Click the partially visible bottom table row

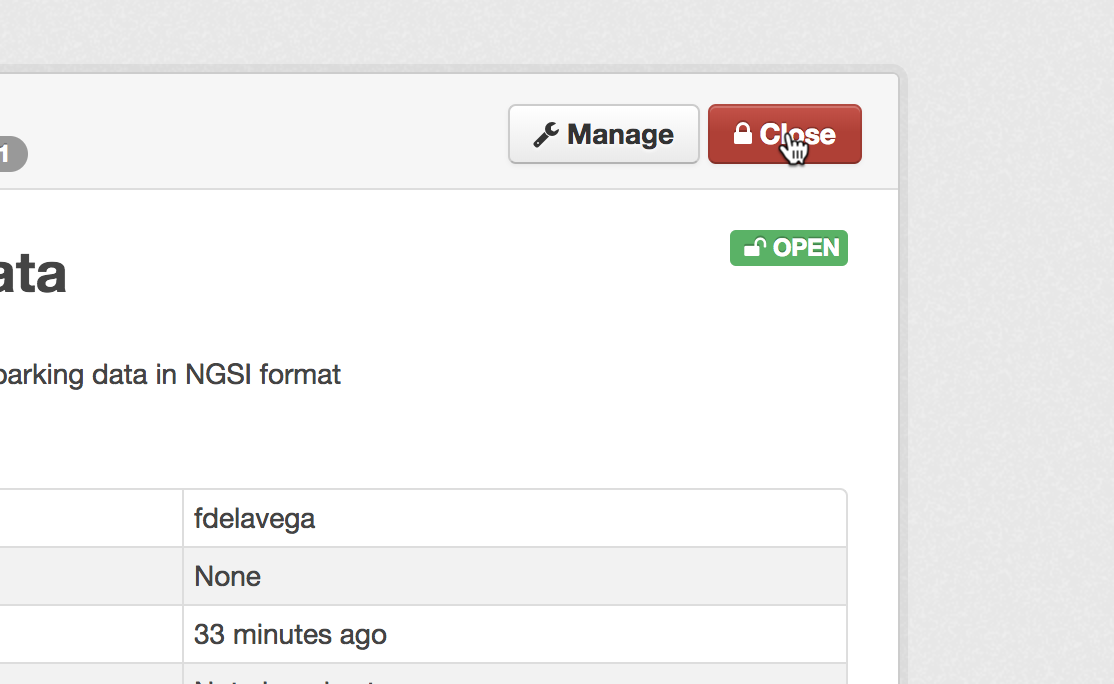(423, 674)
